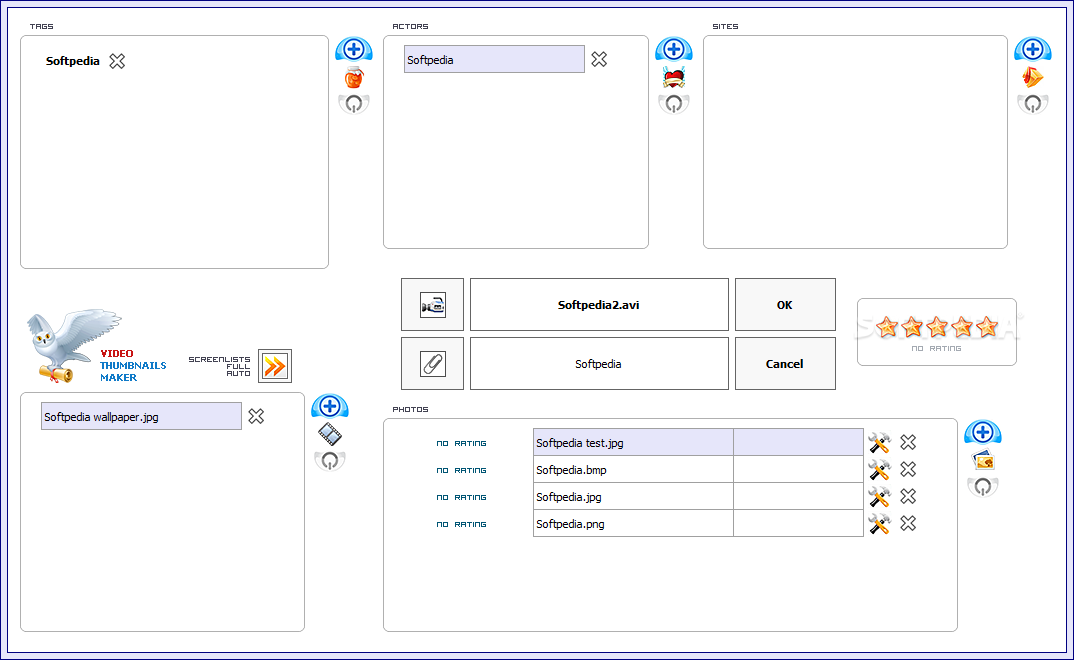Screen dimensions: 1074x660
Task: Click No Rating label for Softpedia.png
Action: pos(462,524)
